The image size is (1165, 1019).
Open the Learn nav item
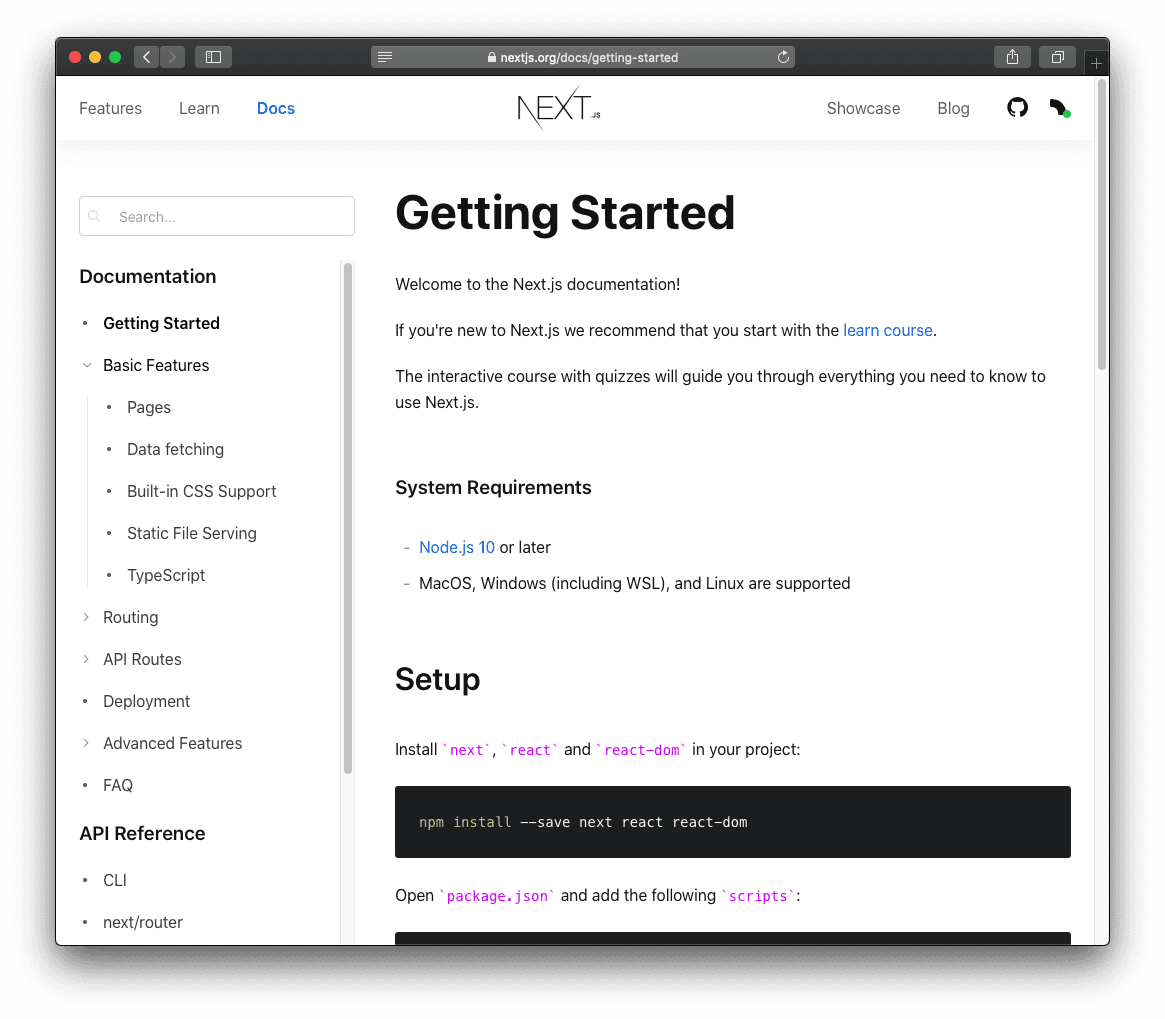tap(199, 109)
